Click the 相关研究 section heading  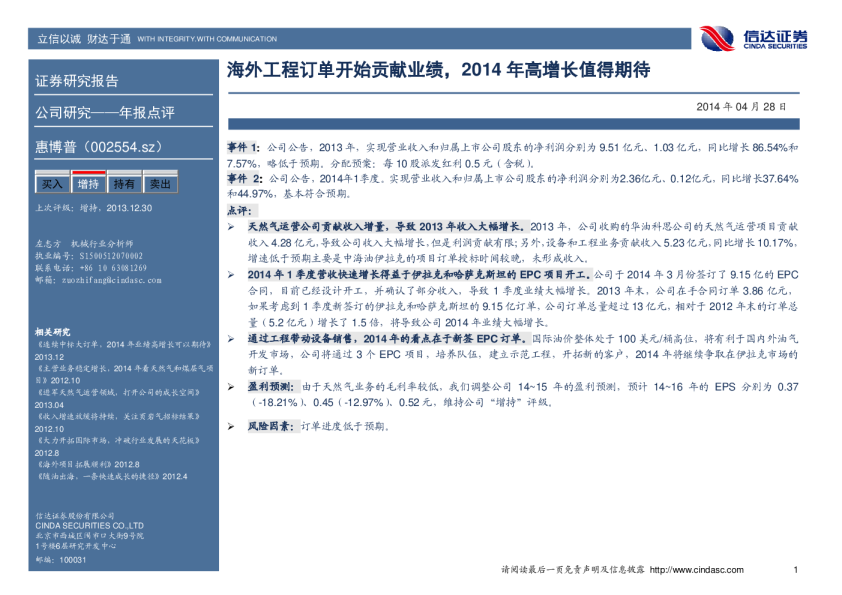tap(52, 331)
